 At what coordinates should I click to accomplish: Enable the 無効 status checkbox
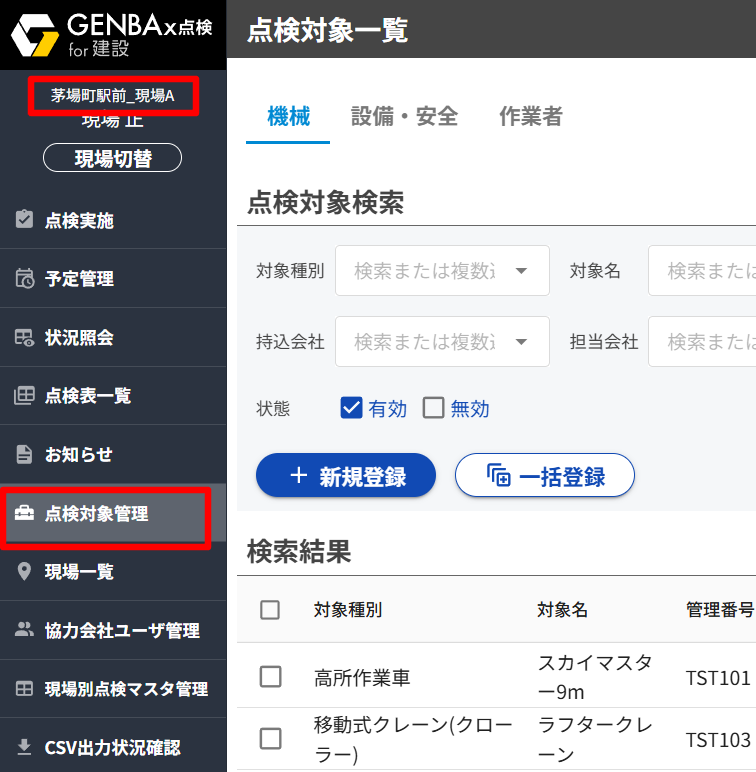[x=433, y=408]
